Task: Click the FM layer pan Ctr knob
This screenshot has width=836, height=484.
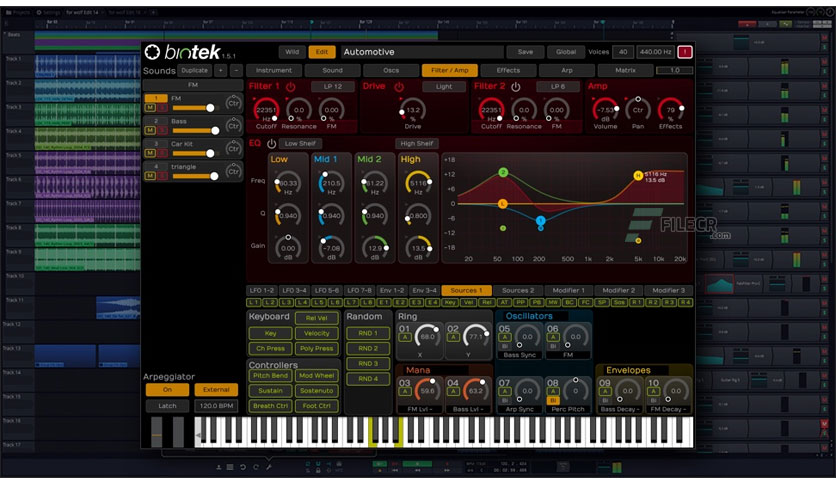Action: pos(233,102)
